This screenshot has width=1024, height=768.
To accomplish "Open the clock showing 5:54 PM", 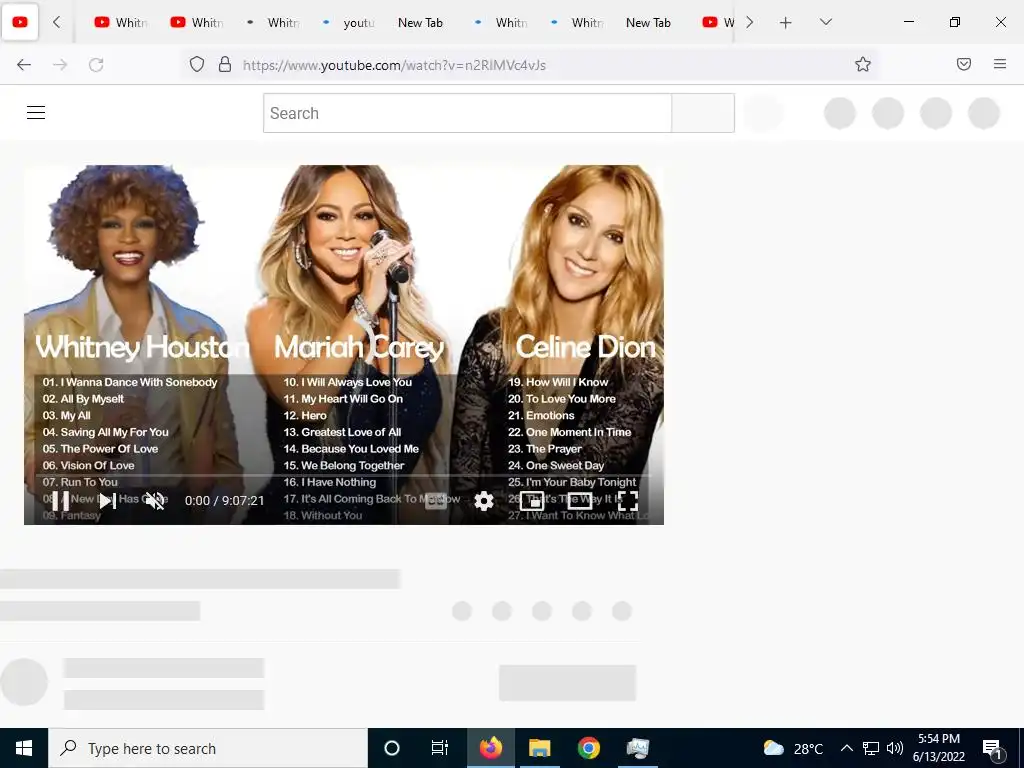I will click(x=939, y=748).
